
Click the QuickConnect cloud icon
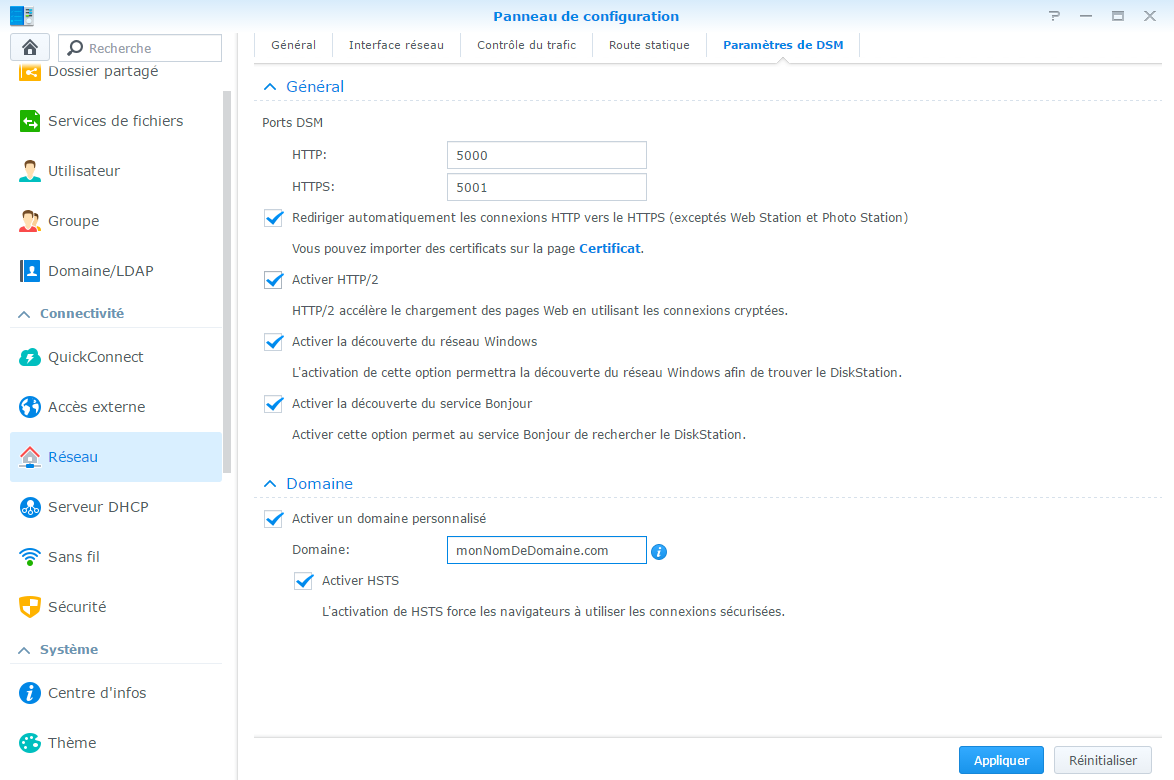pos(30,357)
